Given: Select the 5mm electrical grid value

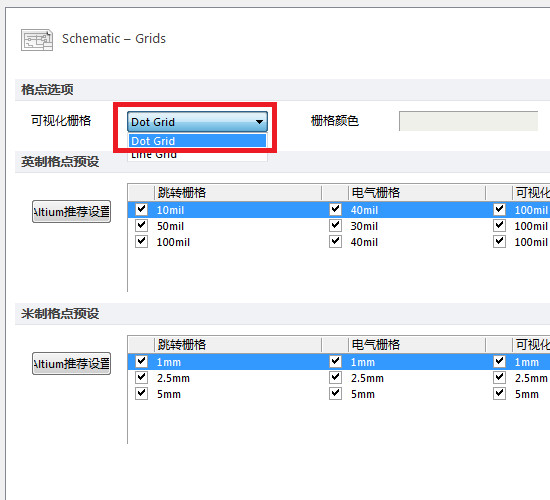Looking at the screenshot, I should (363, 394).
